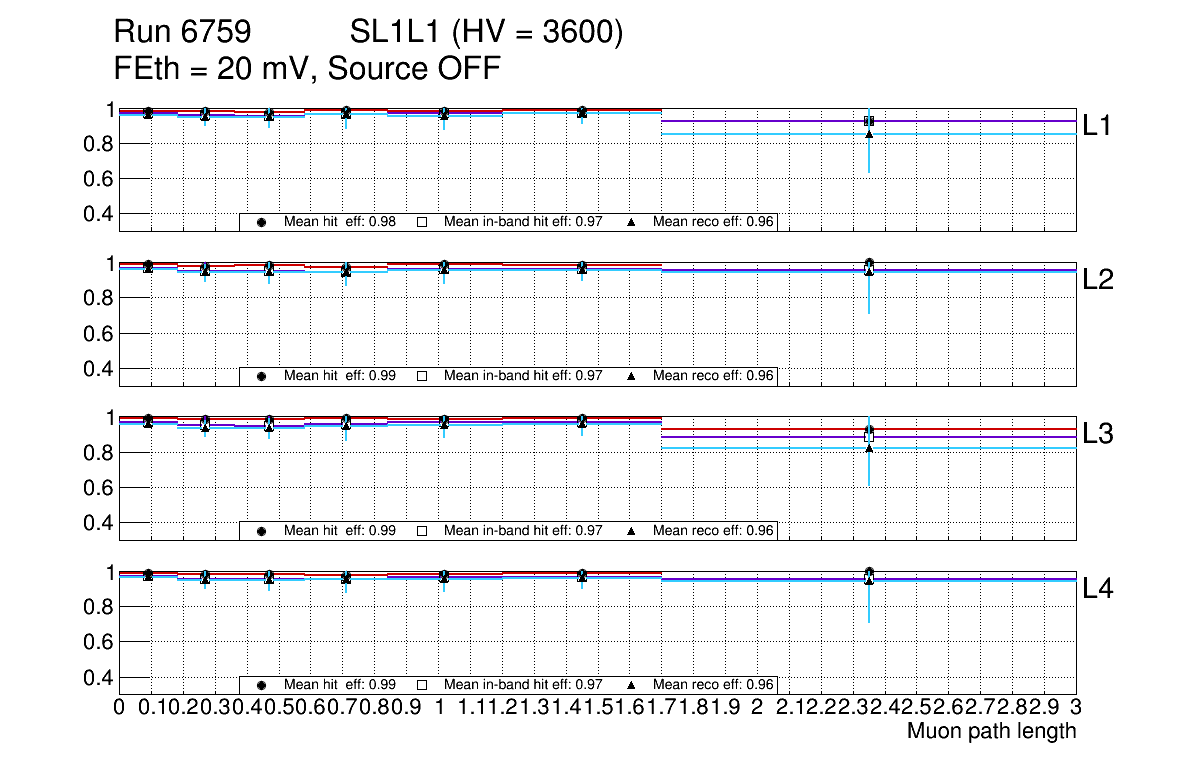Image resolution: width=1196 pixels, height=772 pixels.
Task: Click the triangle legend marker in panel L1
Action: click(x=632, y=222)
